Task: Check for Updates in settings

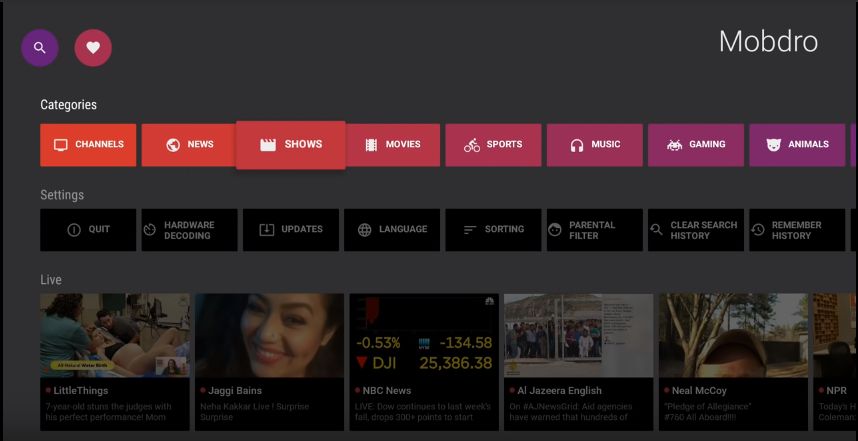Action: 290,230
